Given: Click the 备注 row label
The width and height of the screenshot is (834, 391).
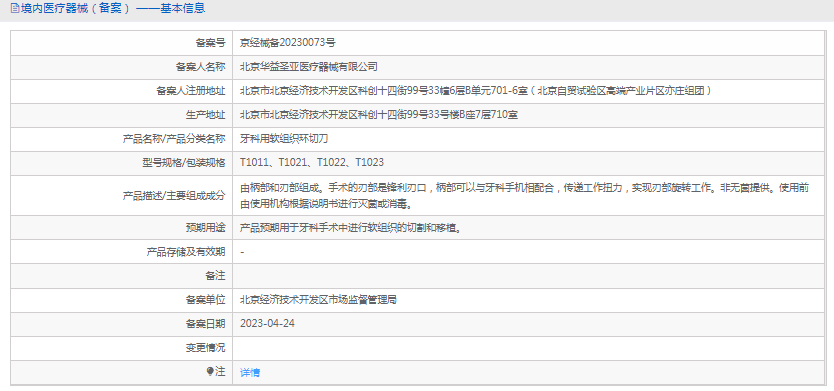Looking at the screenshot, I should (215, 276).
